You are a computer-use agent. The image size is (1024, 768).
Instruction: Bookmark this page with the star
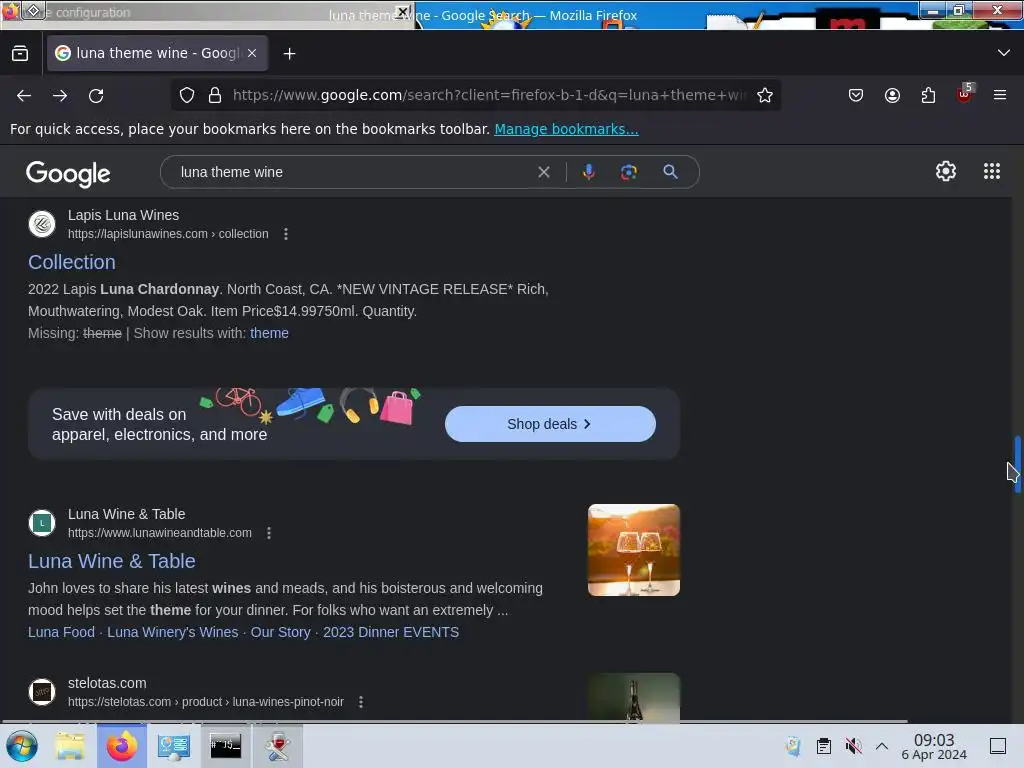pyautogui.click(x=765, y=95)
